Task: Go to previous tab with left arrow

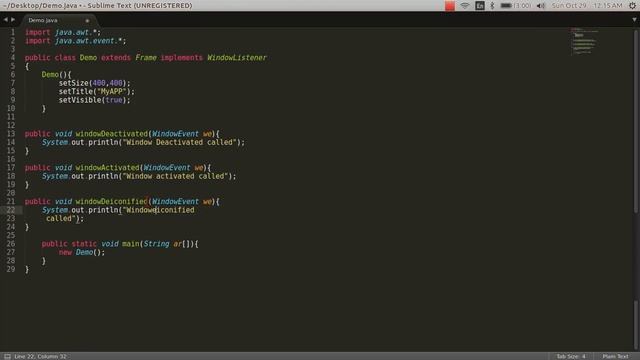Action: [x=5, y=20]
